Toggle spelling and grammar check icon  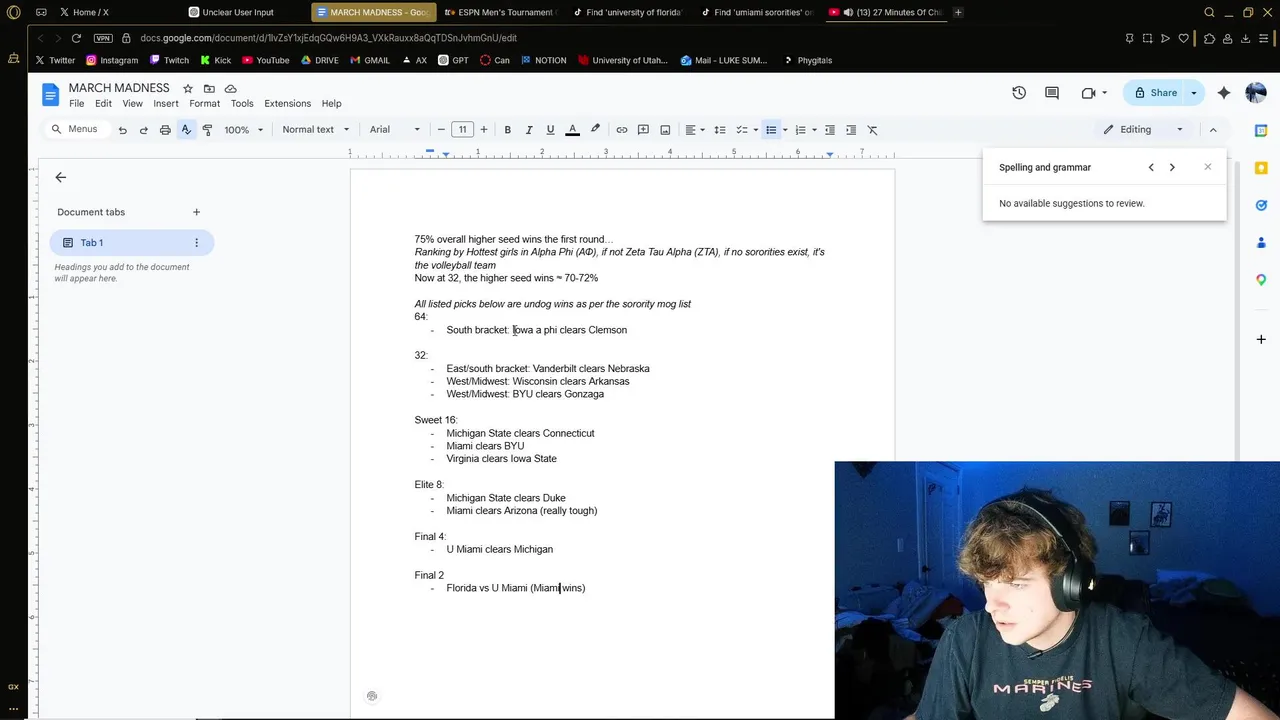(x=186, y=130)
